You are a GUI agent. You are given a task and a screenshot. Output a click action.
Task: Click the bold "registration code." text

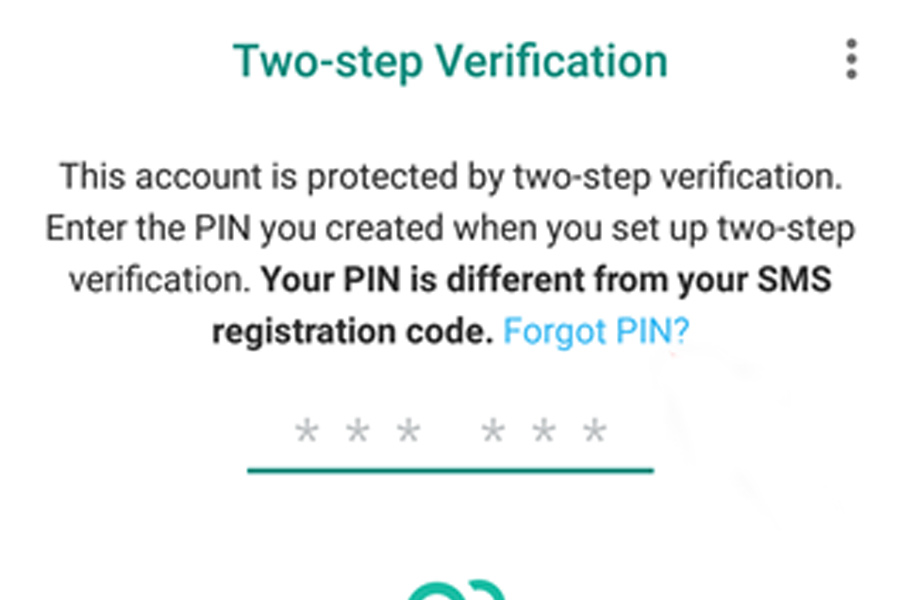tap(352, 331)
